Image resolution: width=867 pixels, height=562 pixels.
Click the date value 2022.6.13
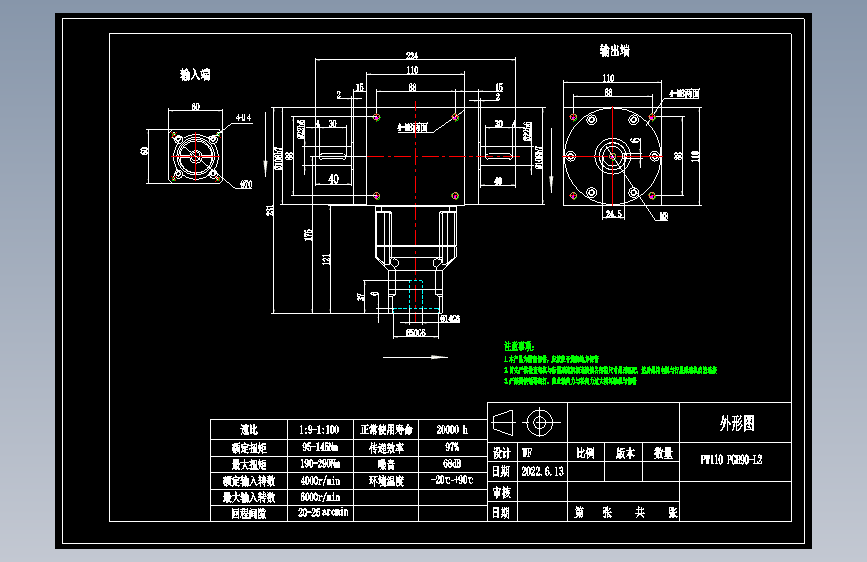[x=542, y=471]
